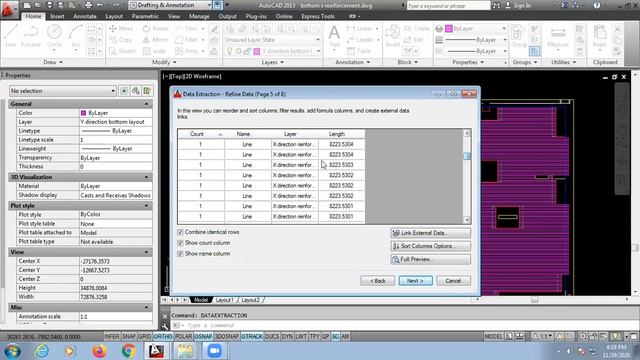Toggle Show count column checkbox
The width and height of the screenshot is (640, 360).
tap(180, 243)
